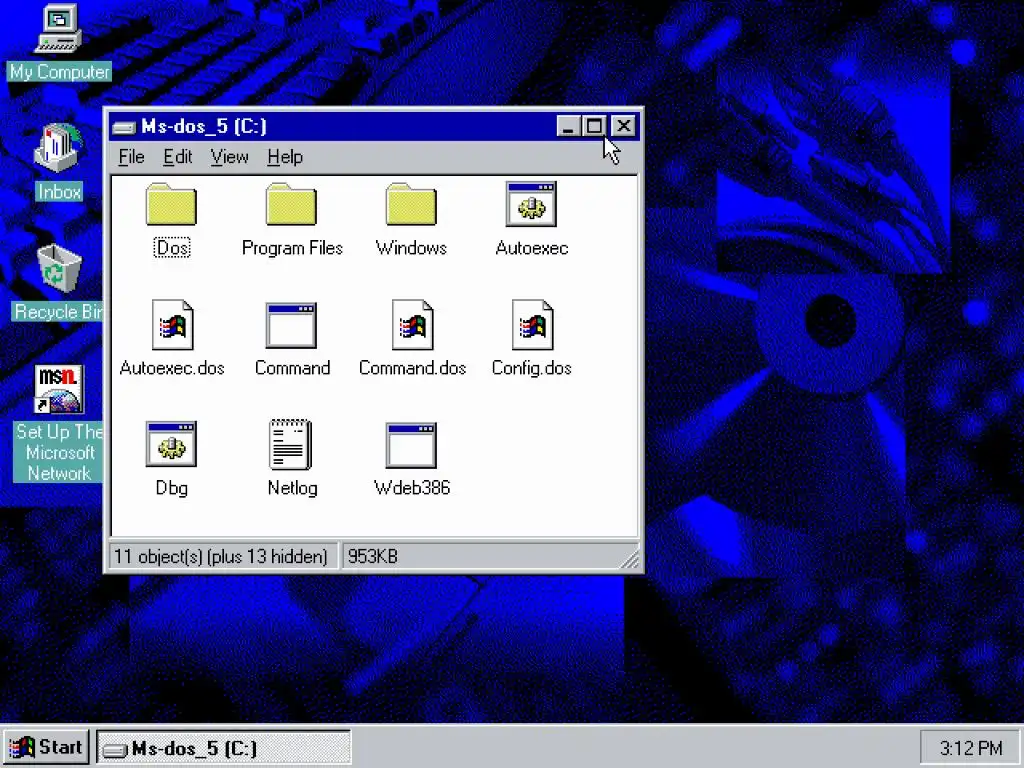Click the drive icon in title bar

pos(123,127)
